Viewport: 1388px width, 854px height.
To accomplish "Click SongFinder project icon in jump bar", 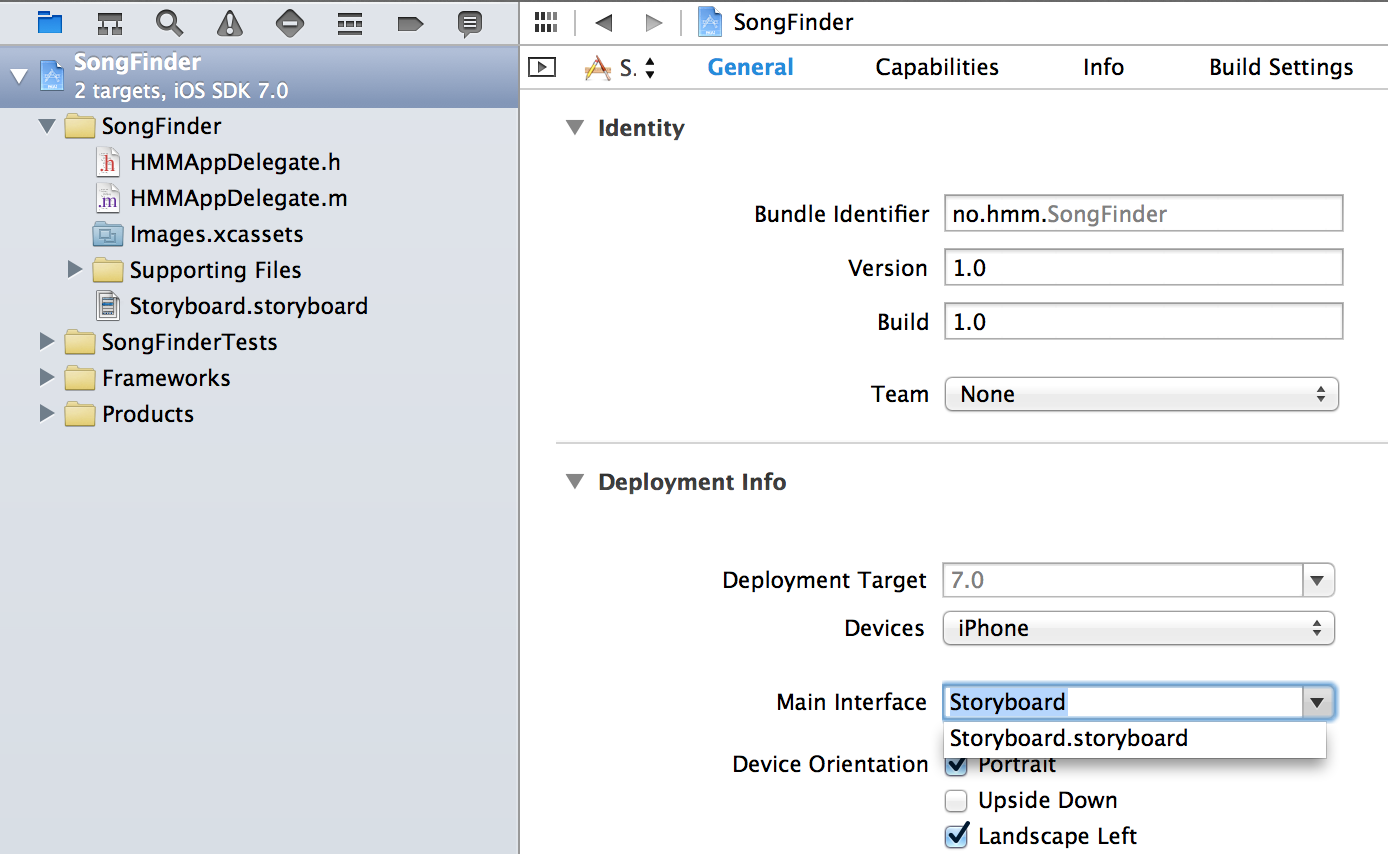I will 710,22.
